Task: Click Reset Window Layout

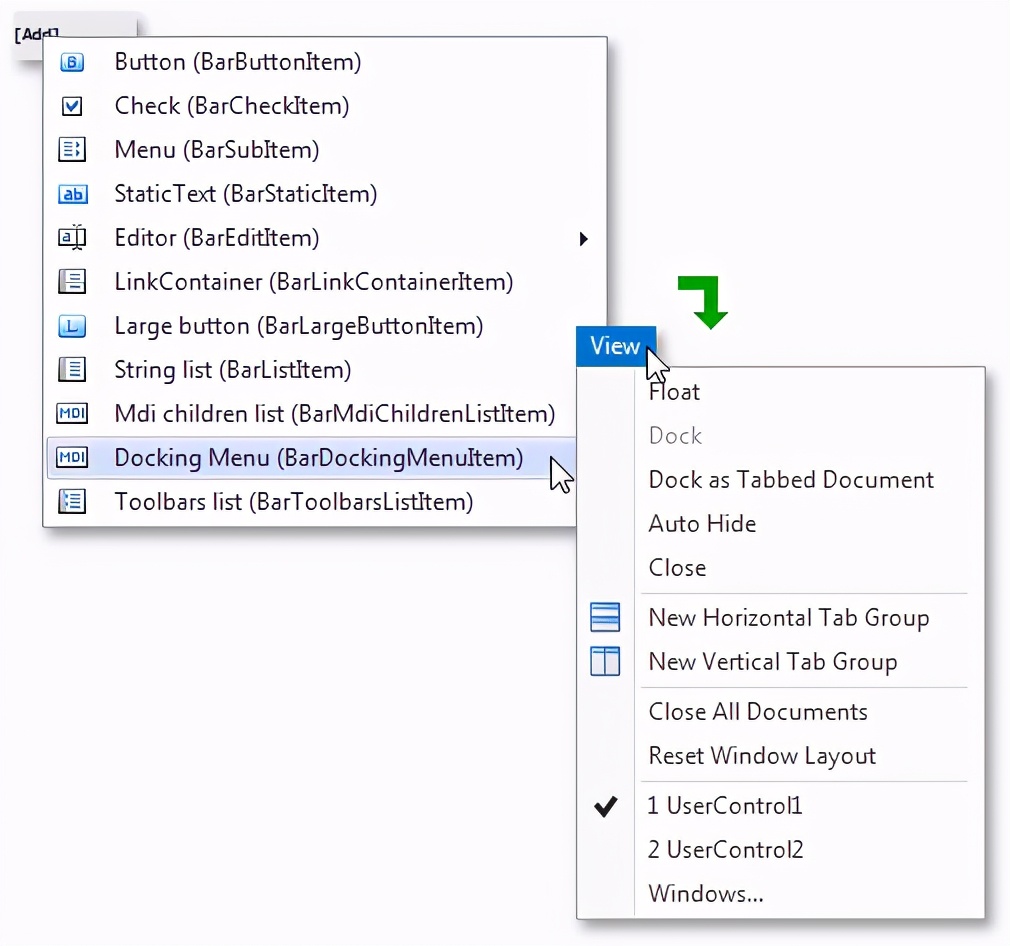Action: (762, 756)
